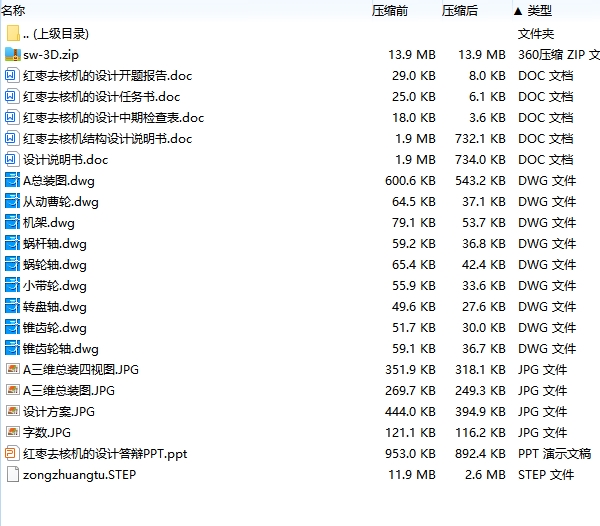Image resolution: width=600 pixels, height=526 pixels.
Task: Click the 953.0 KB size of the PPT file
Action: (410, 454)
